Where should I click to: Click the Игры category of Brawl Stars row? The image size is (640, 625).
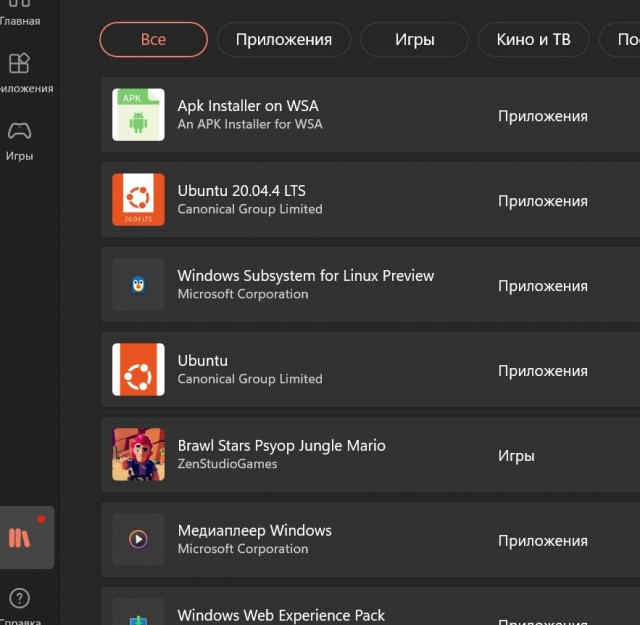tap(516, 456)
